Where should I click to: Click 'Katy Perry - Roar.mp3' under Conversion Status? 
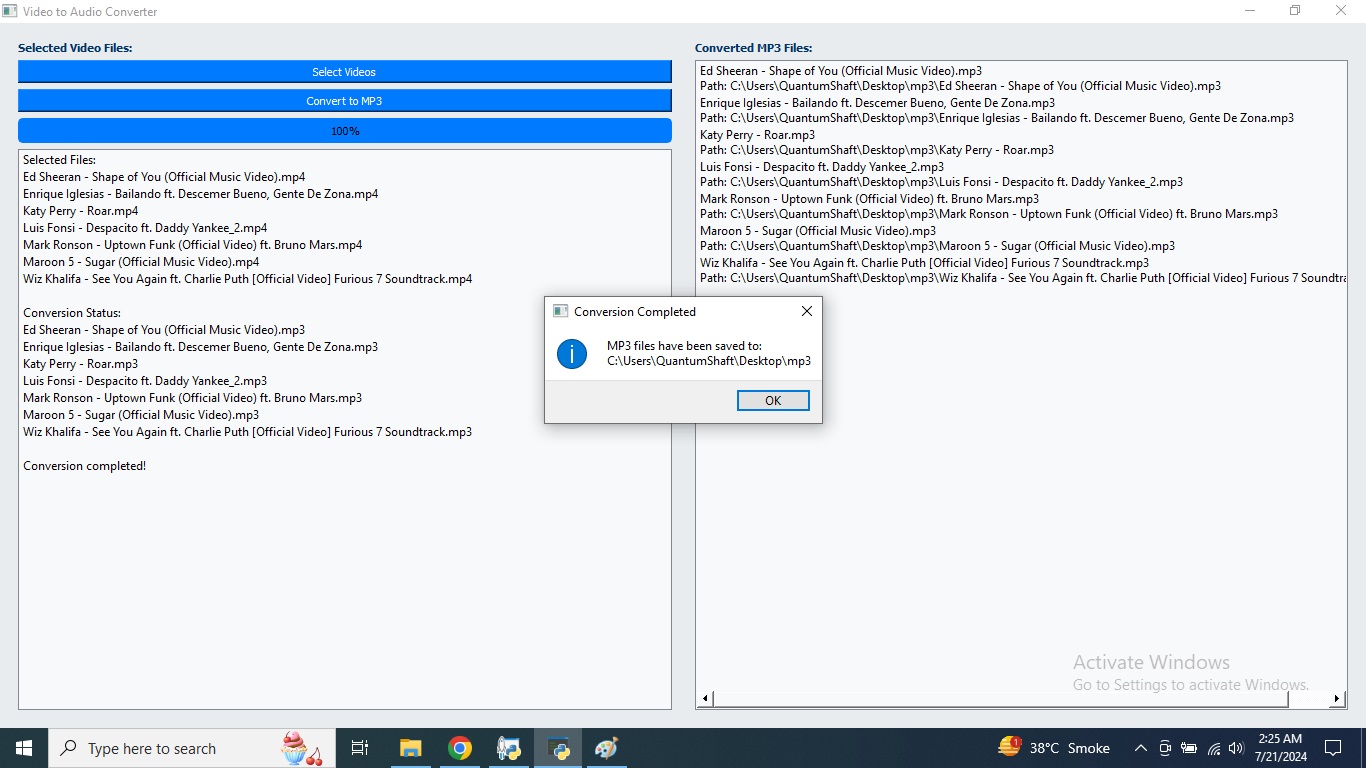coord(81,364)
